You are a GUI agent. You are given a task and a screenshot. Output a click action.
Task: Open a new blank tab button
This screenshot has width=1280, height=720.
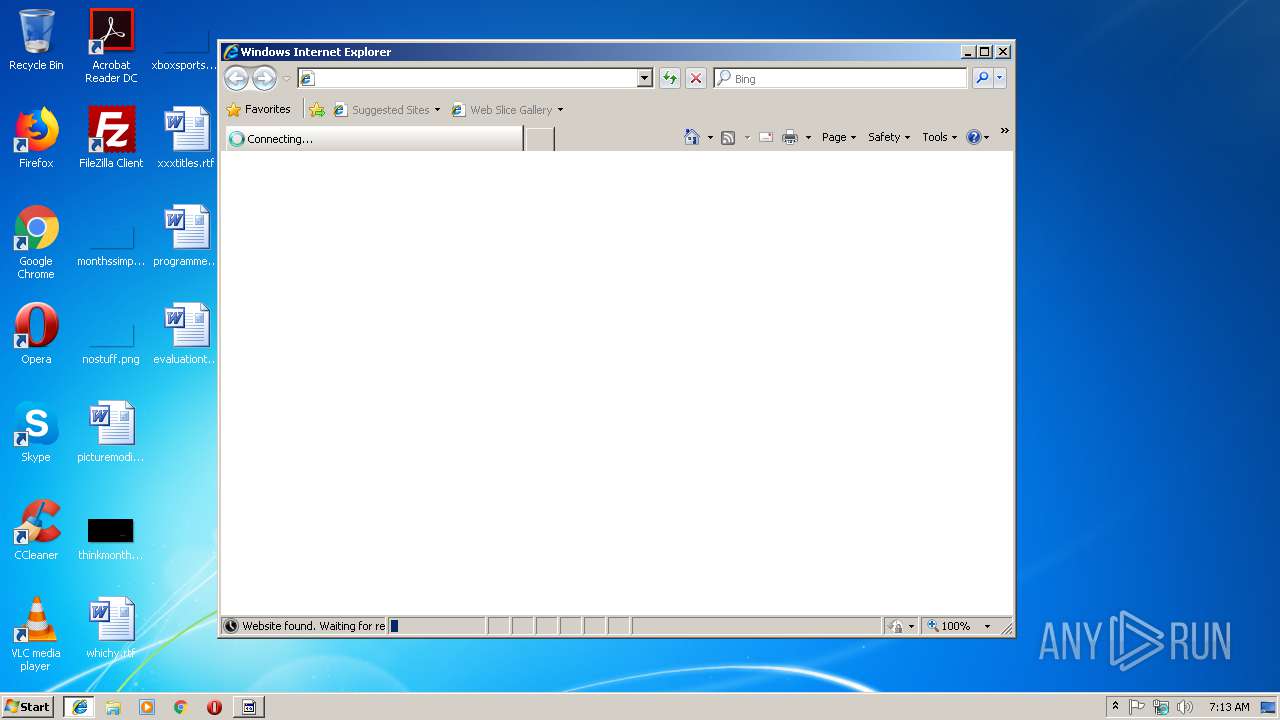[540, 139]
